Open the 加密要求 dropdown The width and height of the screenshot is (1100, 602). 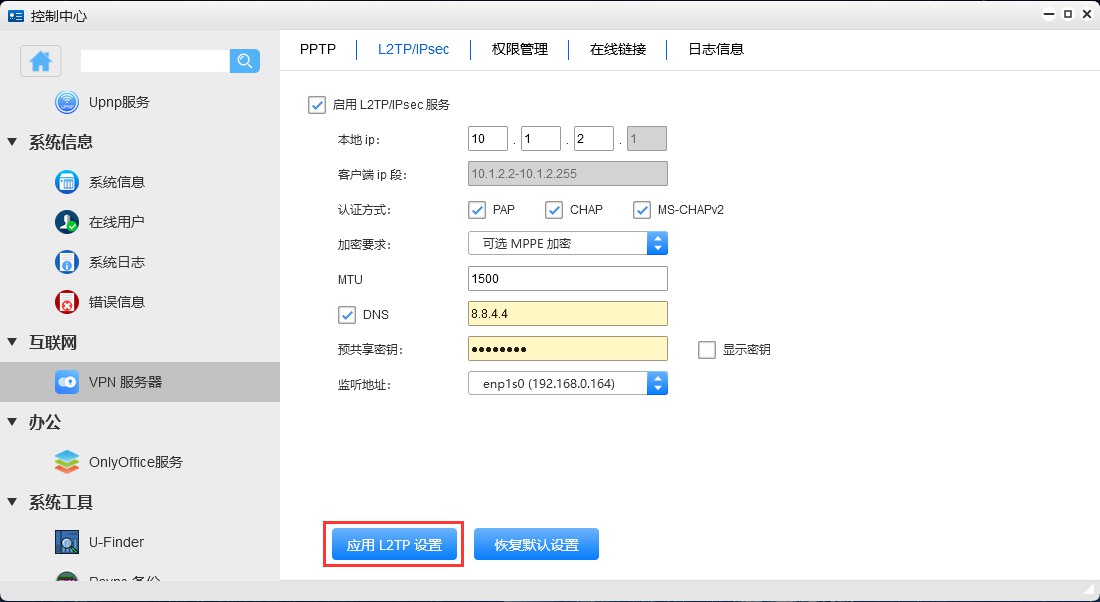click(567, 243)
